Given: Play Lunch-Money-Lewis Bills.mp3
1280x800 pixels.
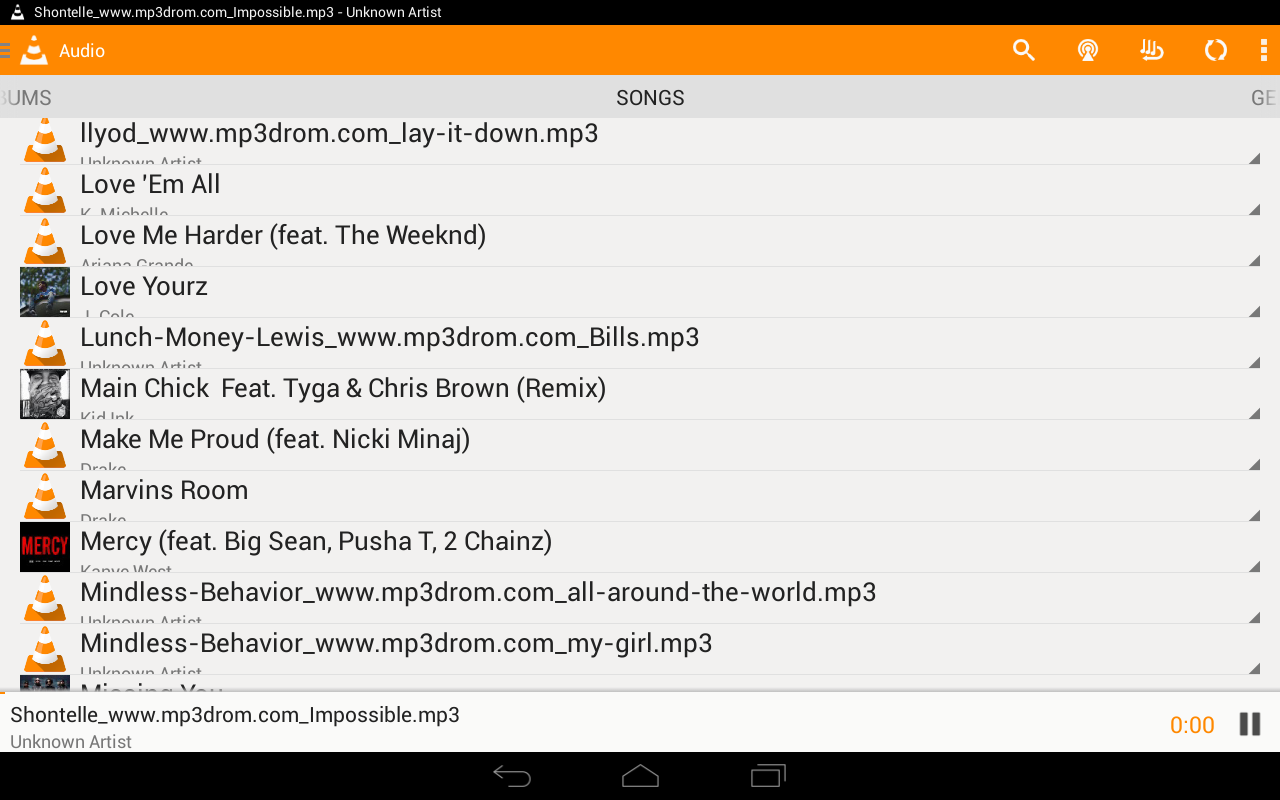Looking at the screenshot, I should click(x=640, y=343).
